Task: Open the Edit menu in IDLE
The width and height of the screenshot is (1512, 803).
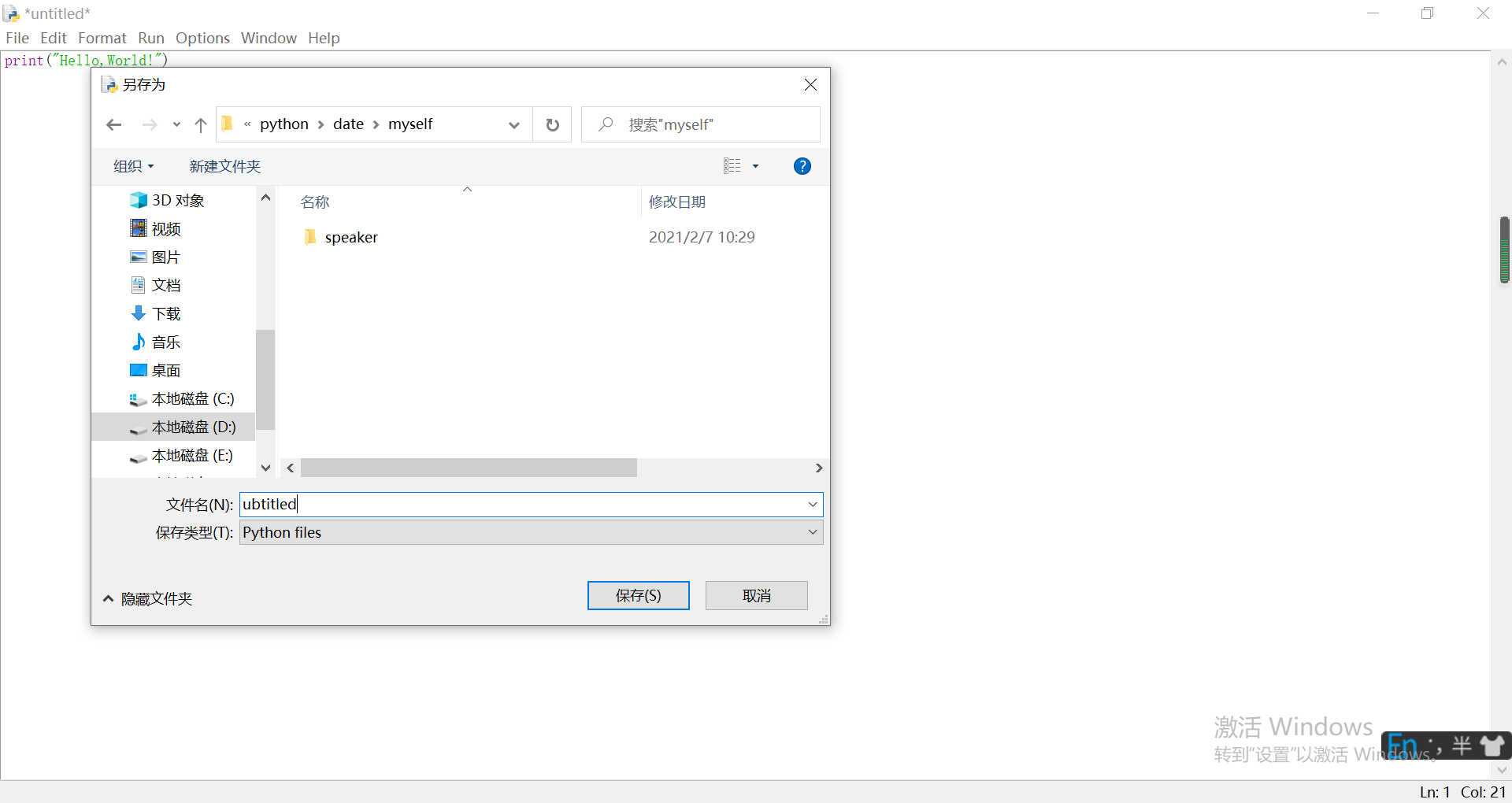Action: click(54, 38)
